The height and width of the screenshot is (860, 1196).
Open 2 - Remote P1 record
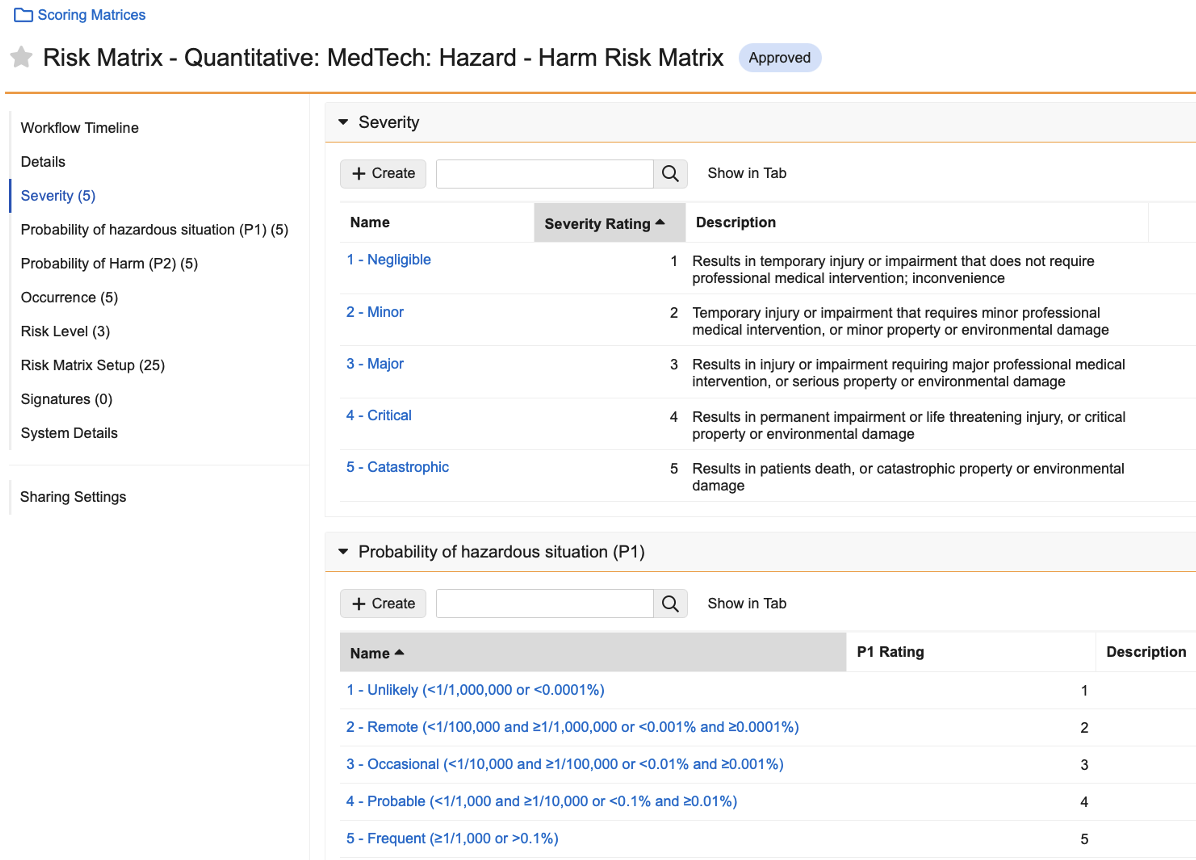pos(572,727)
